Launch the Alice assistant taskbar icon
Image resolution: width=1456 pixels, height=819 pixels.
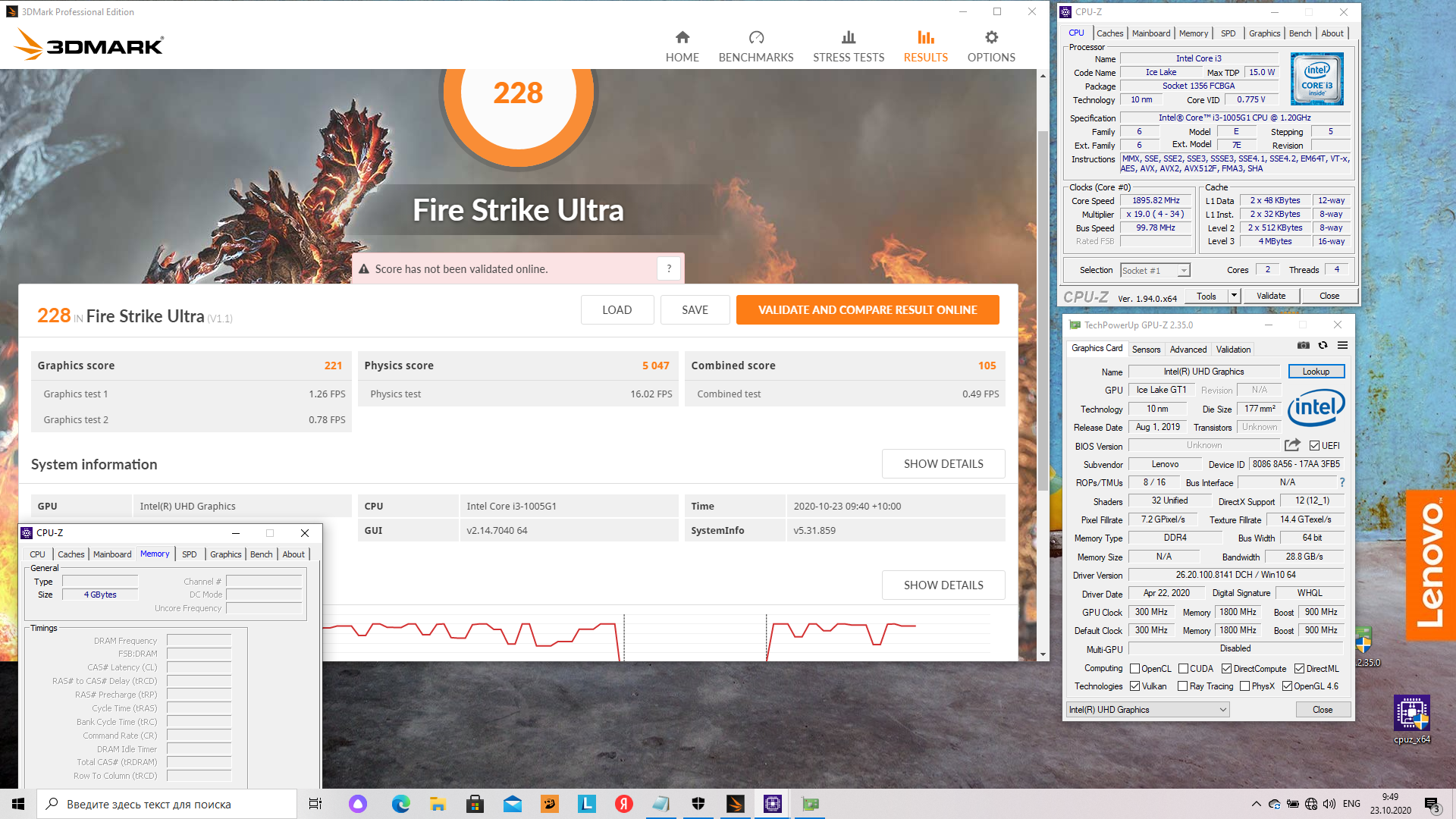[358, 804]
